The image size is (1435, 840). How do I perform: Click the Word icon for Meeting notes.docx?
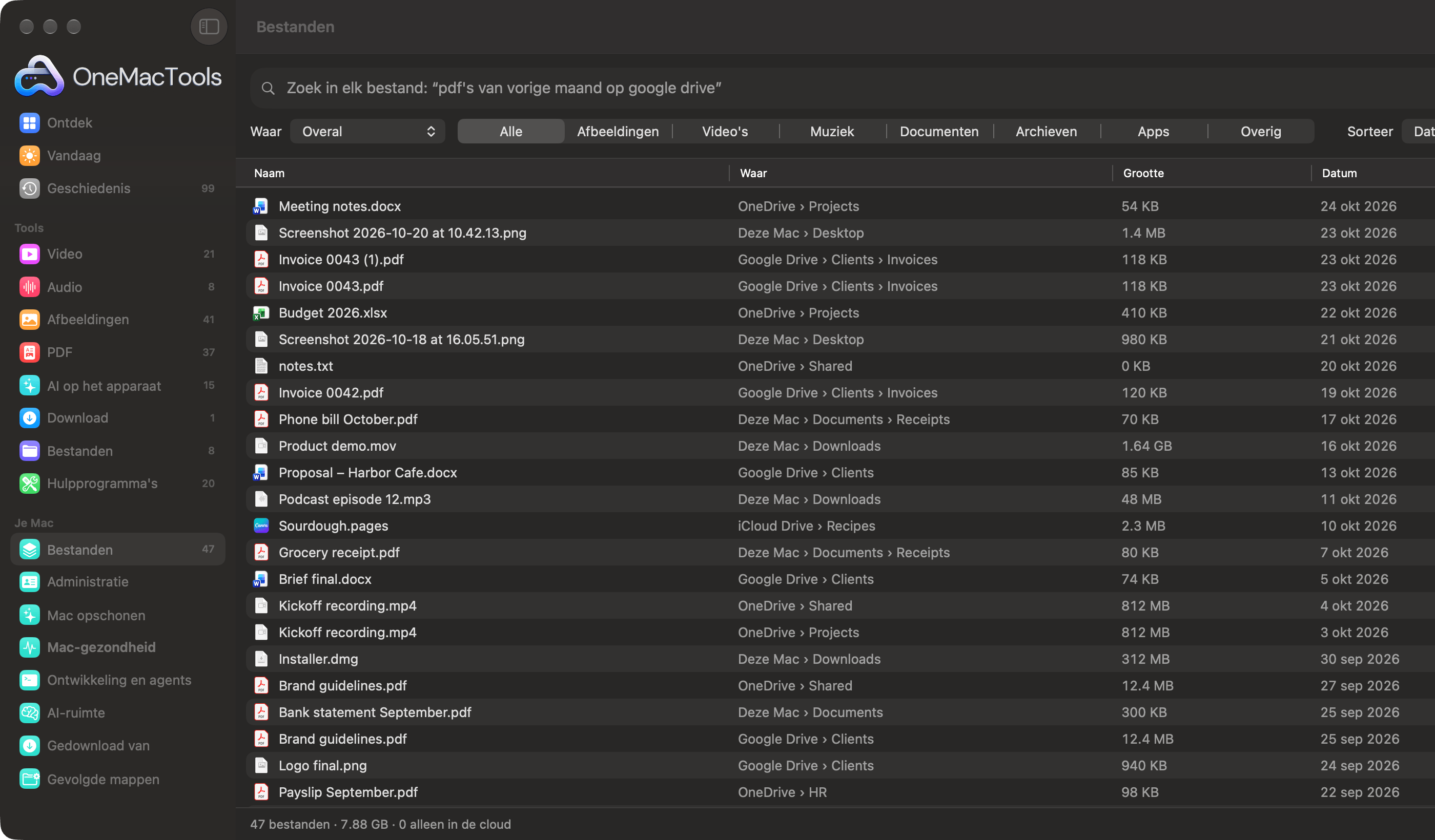pyautogui.click(x=261, y=206)
